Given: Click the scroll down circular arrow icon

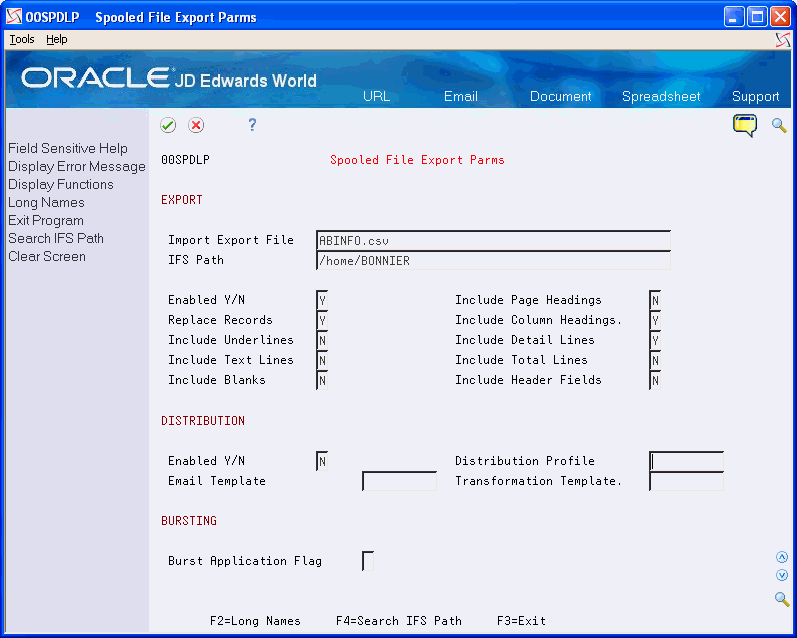Looking at the screenshot, I should coord(782,575).
